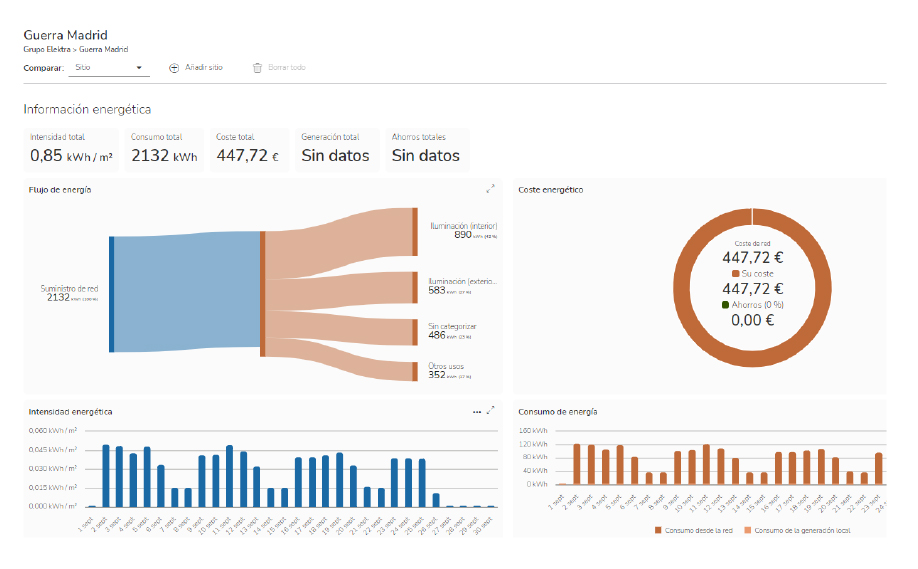Screen dimensions: 918x569
Task: Click the Generación total Sin datos card
Action: coord(337,149)
